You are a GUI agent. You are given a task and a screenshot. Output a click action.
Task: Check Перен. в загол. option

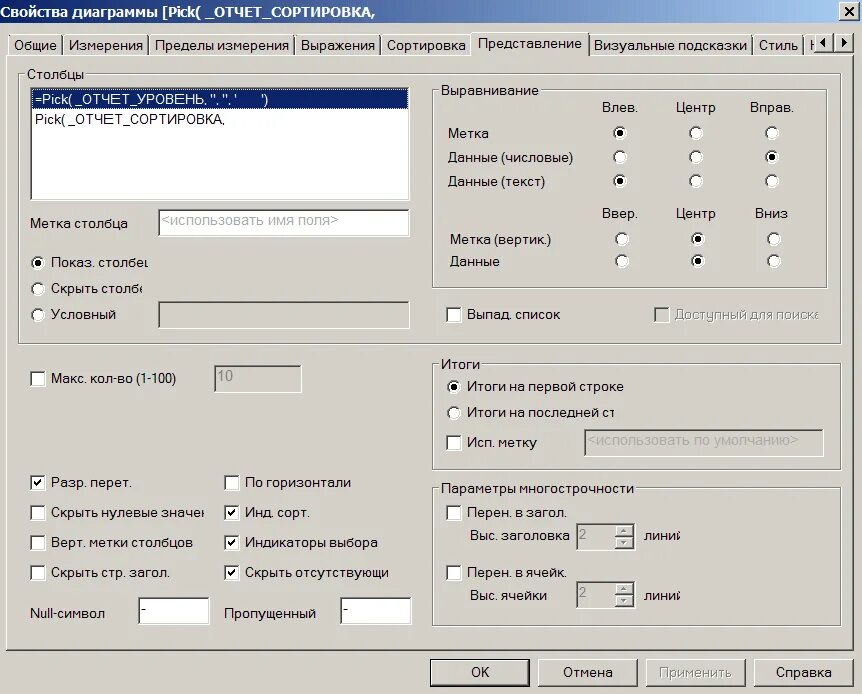click(x=453, y=511)
